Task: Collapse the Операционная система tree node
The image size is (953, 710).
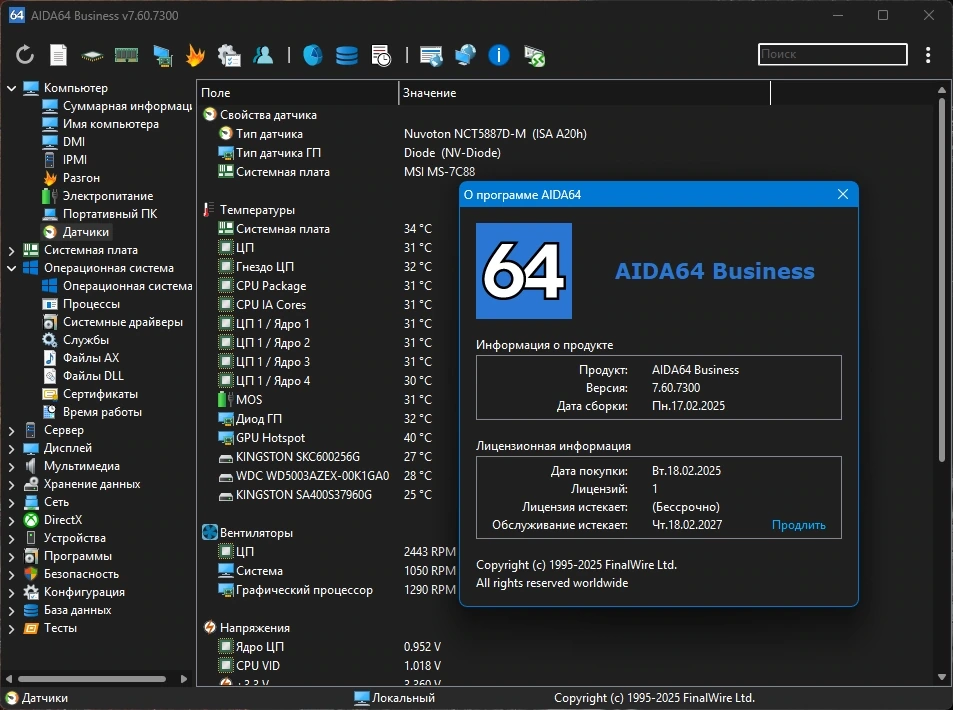Action: (x=12, y=268)
